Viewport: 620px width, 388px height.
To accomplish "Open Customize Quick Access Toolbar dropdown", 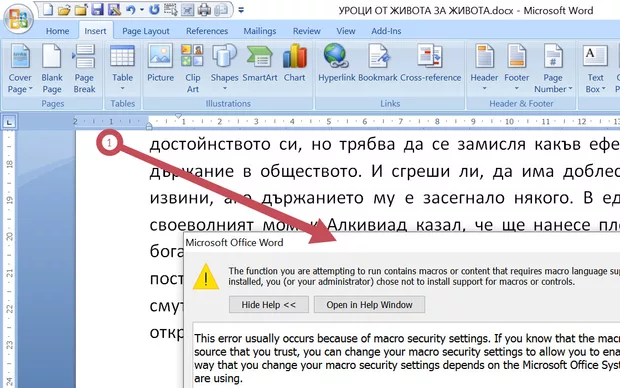I will 241,10.
